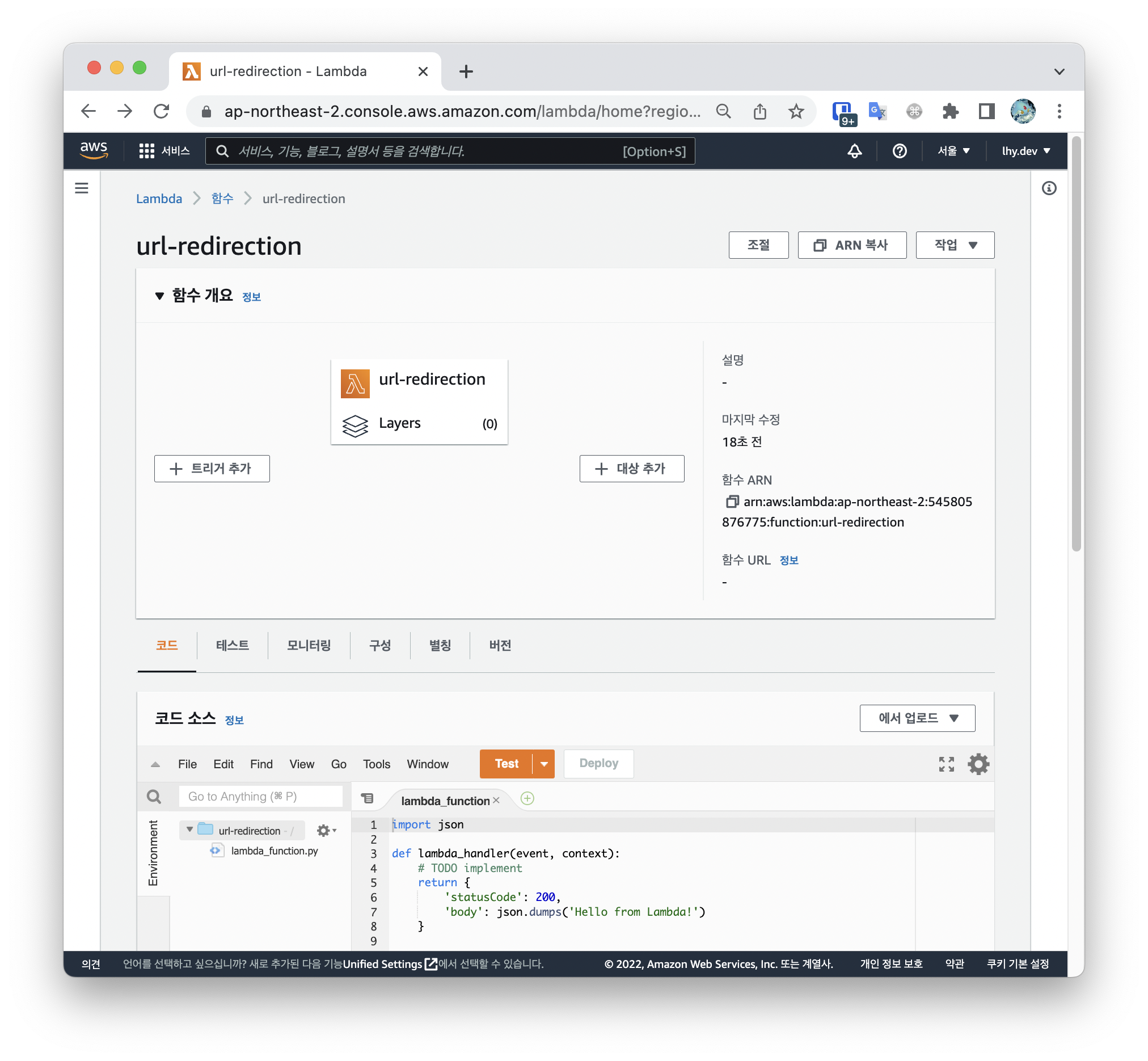Image resolution: width=1148 pixels, height=1061 pixels.
Task: Follow the 함수 breadcrumb link
Action: click(x=222, y=199)
